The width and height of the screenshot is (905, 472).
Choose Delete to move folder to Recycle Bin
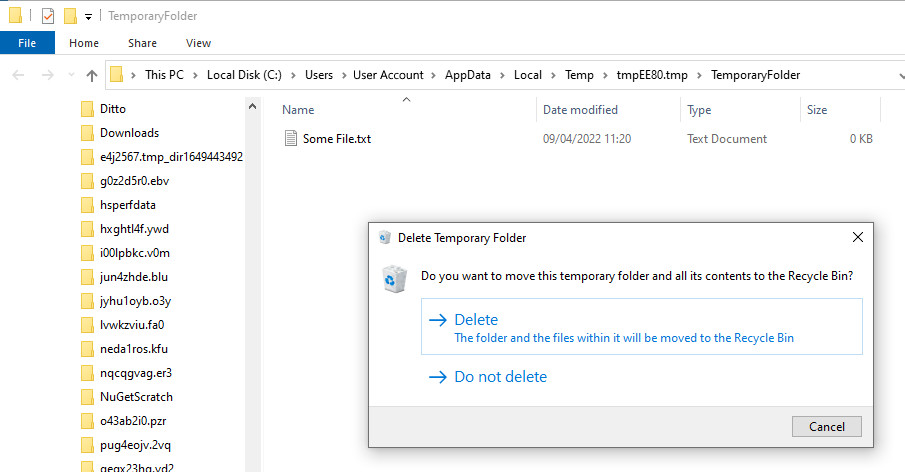(x=642, y=327)
